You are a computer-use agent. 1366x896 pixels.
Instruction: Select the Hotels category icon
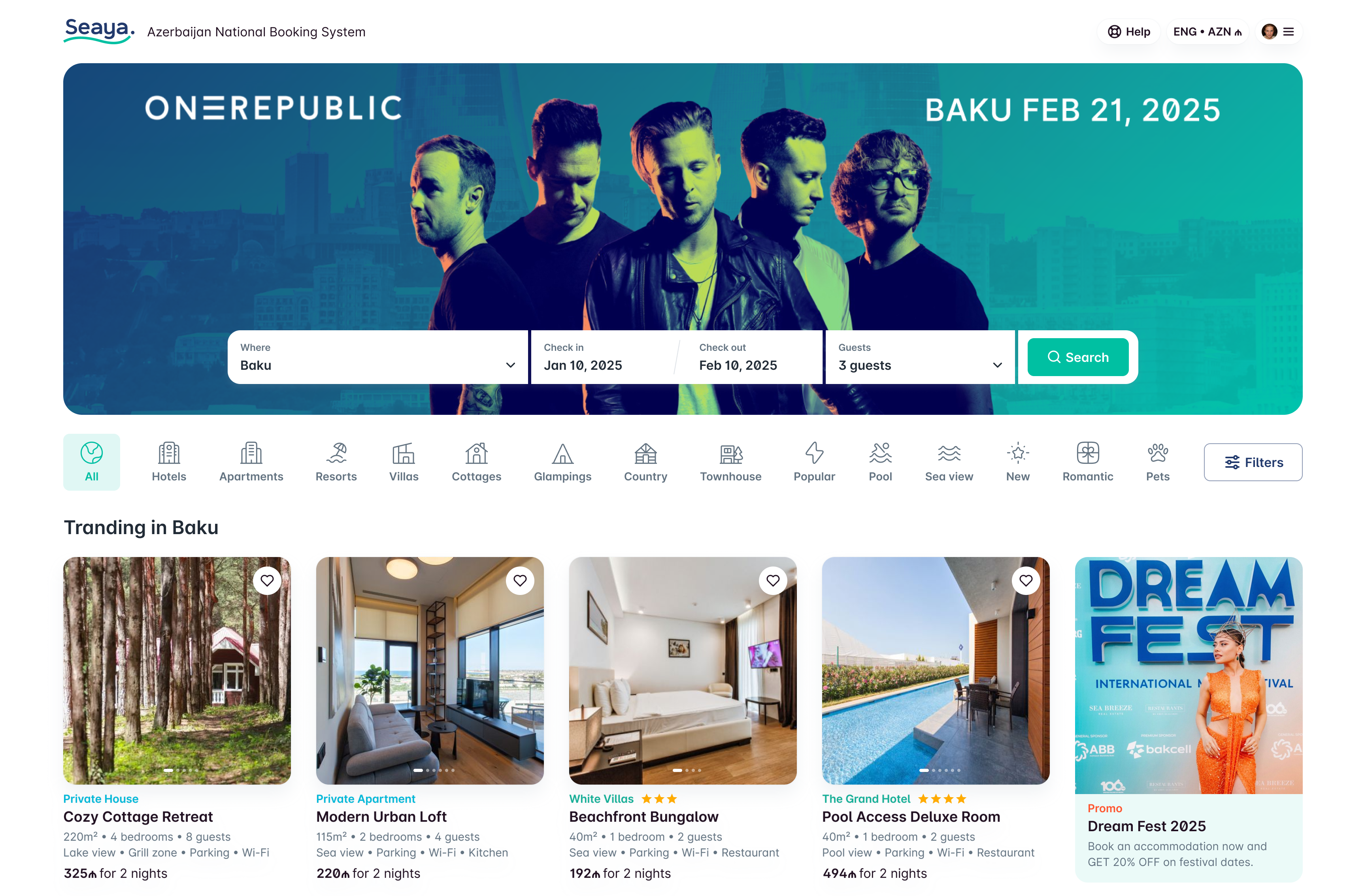click(x=169, y=453)
